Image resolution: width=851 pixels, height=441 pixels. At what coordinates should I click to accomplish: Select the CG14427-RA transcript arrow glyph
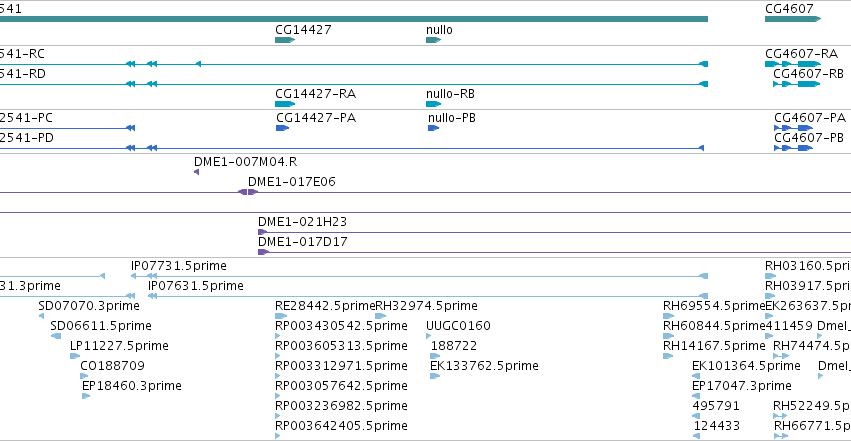coord(285,104)
